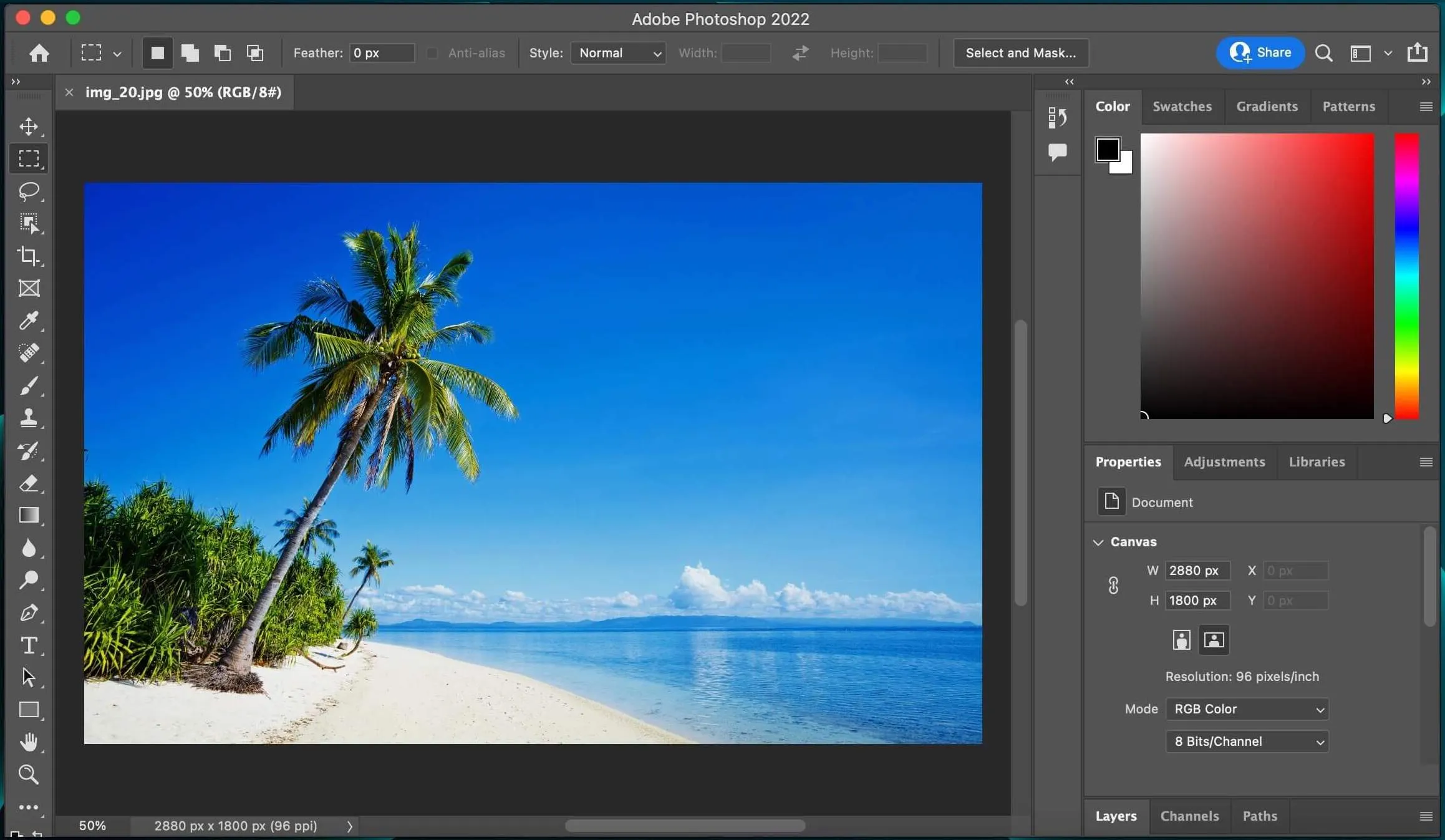
Task: Click the Share button
Action: (1260, 52)
